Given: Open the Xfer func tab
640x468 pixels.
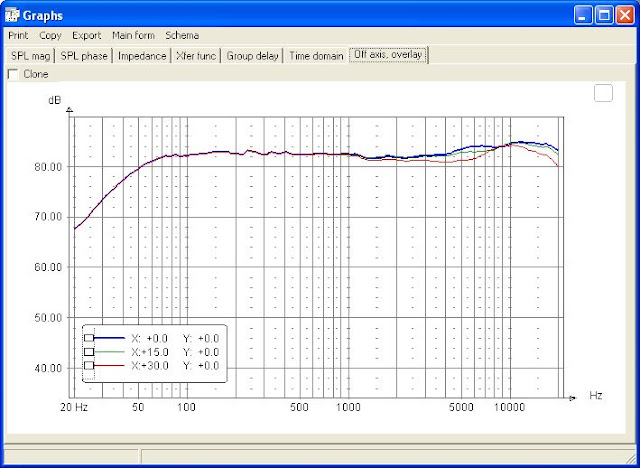Looking at the screenshot, I should [x=196, y=56].
